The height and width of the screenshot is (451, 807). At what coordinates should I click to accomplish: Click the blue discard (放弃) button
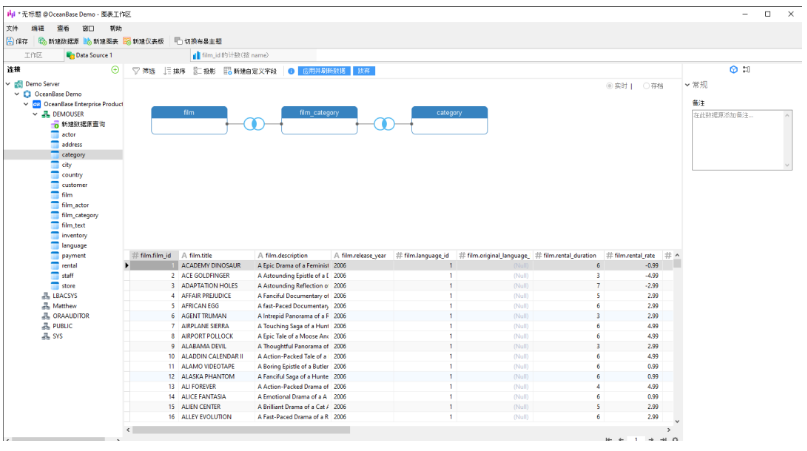364,71
